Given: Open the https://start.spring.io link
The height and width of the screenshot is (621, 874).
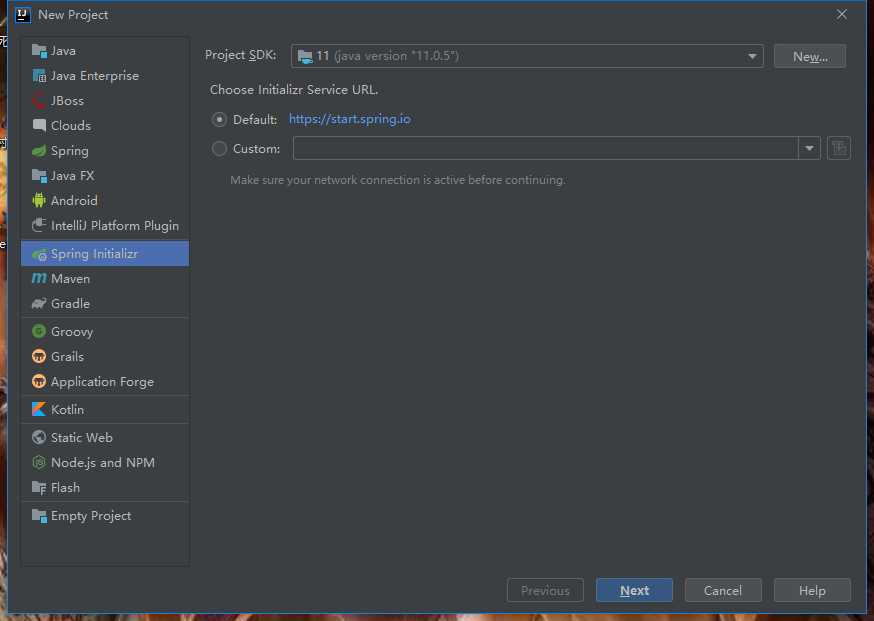Looking at the screenshot, I should click(349, 119).
